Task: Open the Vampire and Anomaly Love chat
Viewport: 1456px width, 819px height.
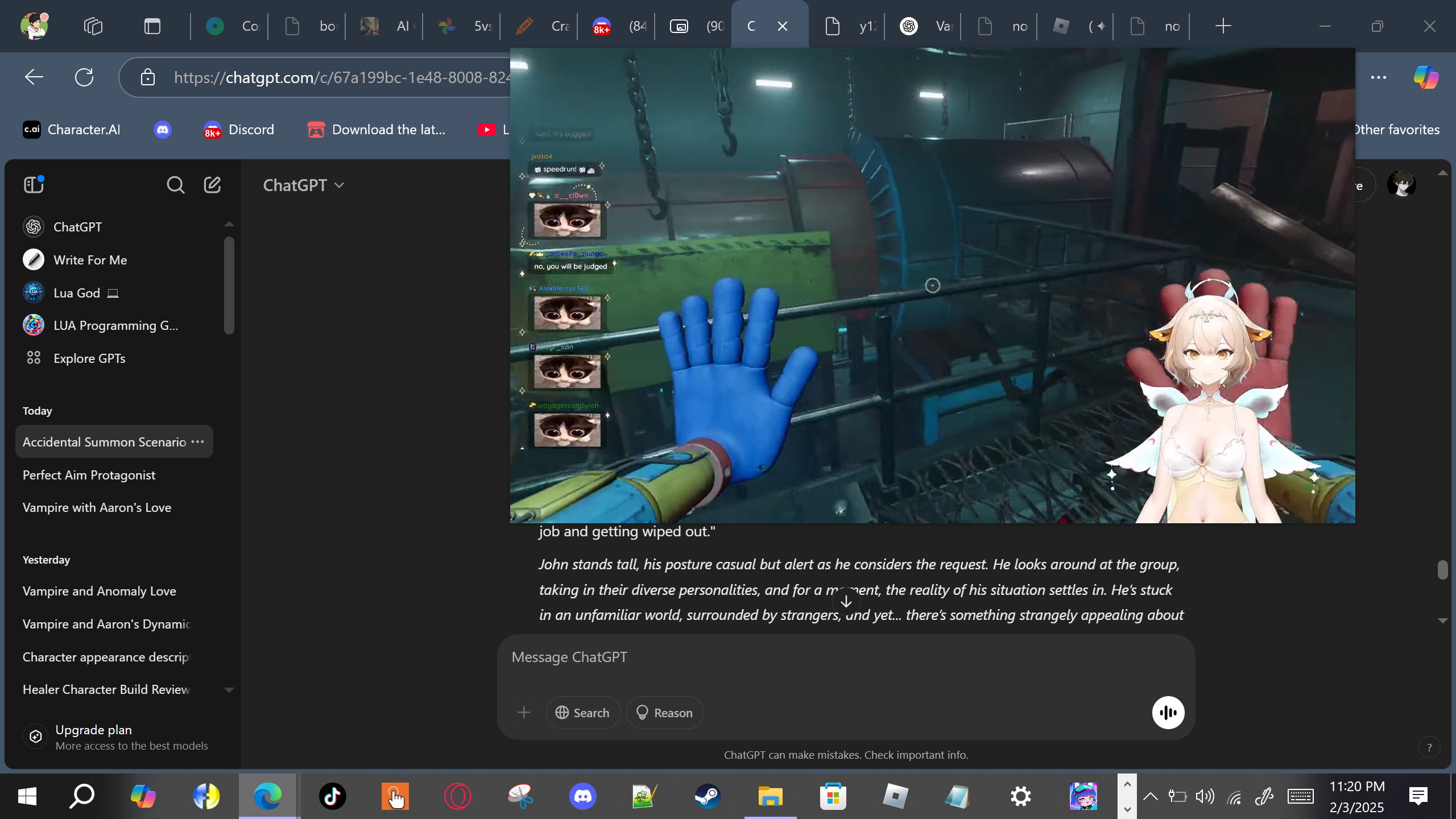Action: (x=114, y=591)
